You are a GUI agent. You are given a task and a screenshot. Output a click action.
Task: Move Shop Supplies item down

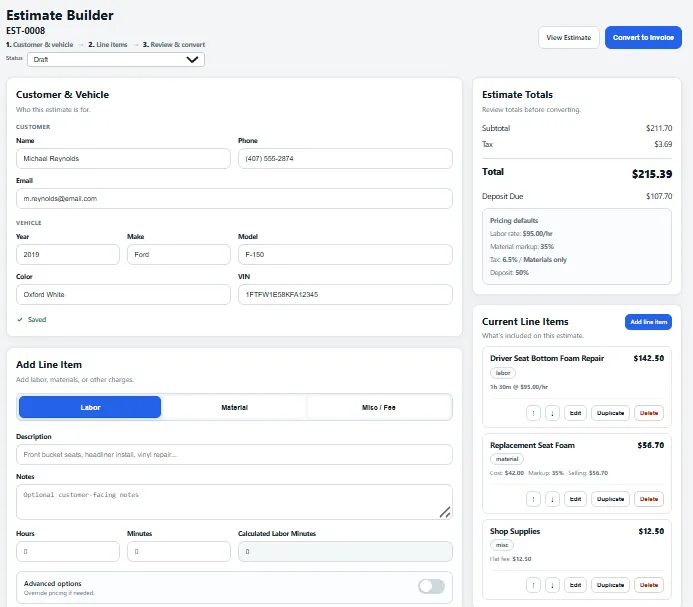(x=552, y=585)
